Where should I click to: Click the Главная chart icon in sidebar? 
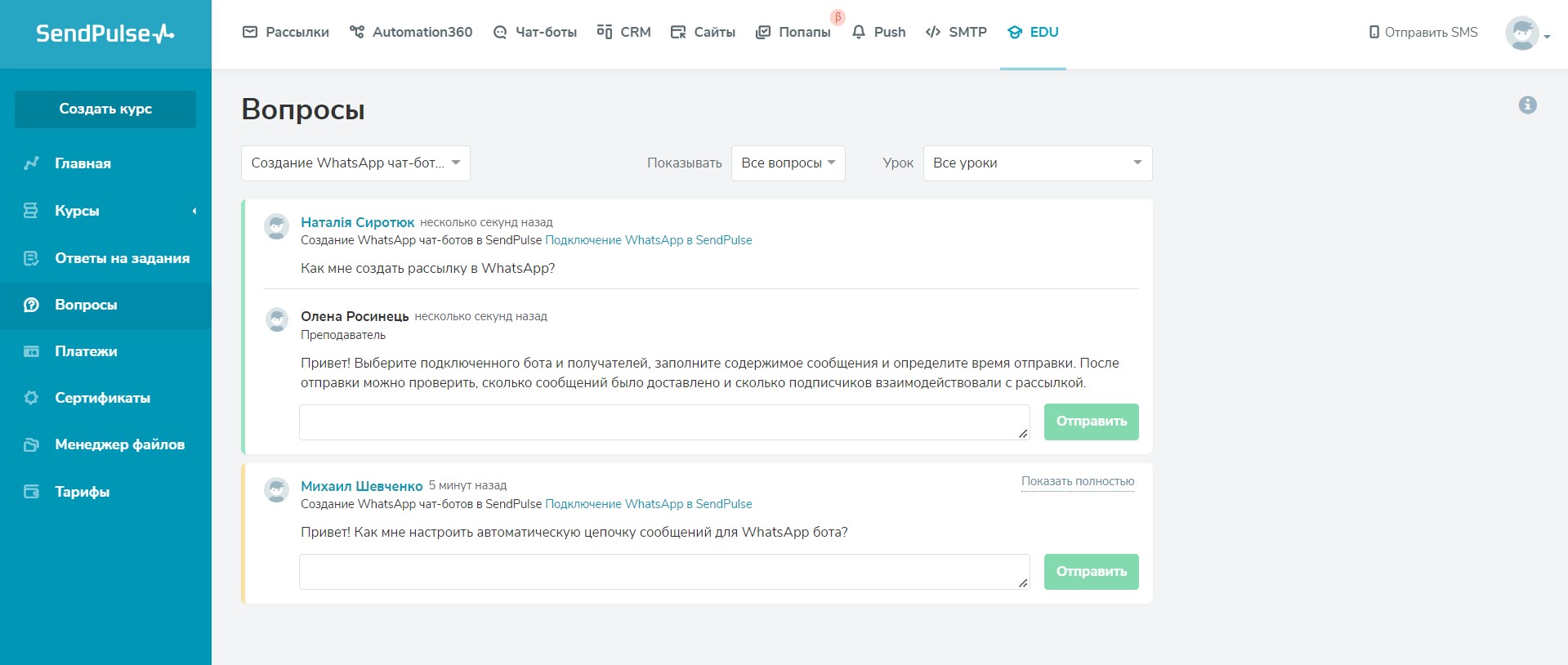click(31, 163)
